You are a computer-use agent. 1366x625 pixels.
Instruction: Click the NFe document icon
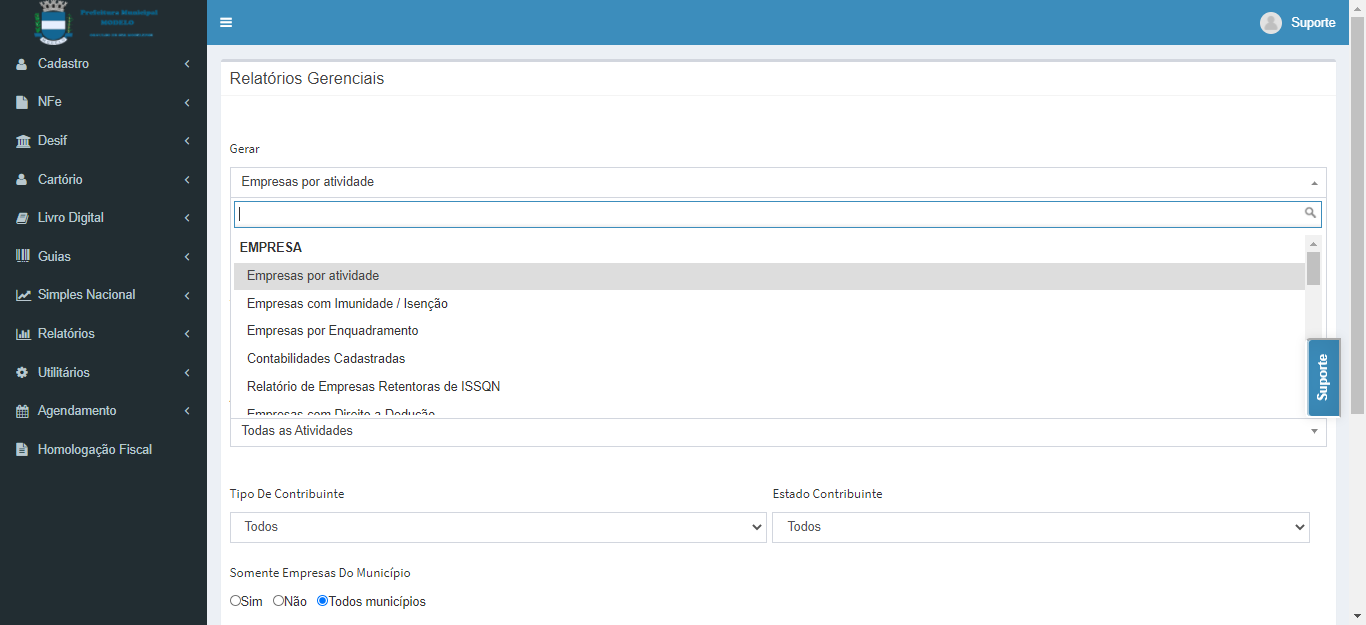22,102
